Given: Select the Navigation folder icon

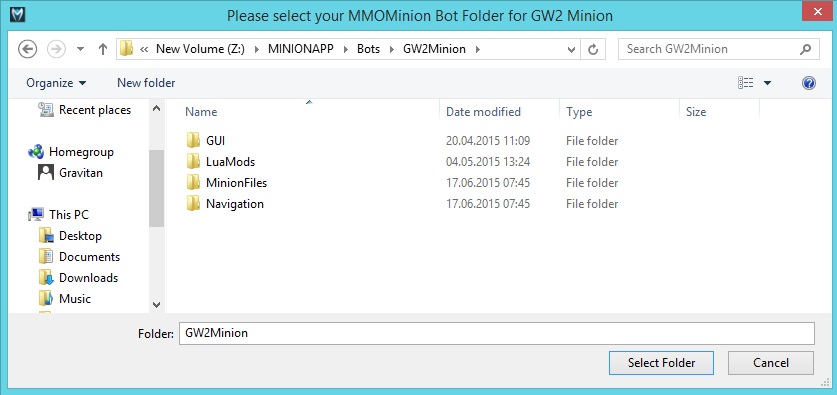Looking at the screenshot, I should [193, 203].
